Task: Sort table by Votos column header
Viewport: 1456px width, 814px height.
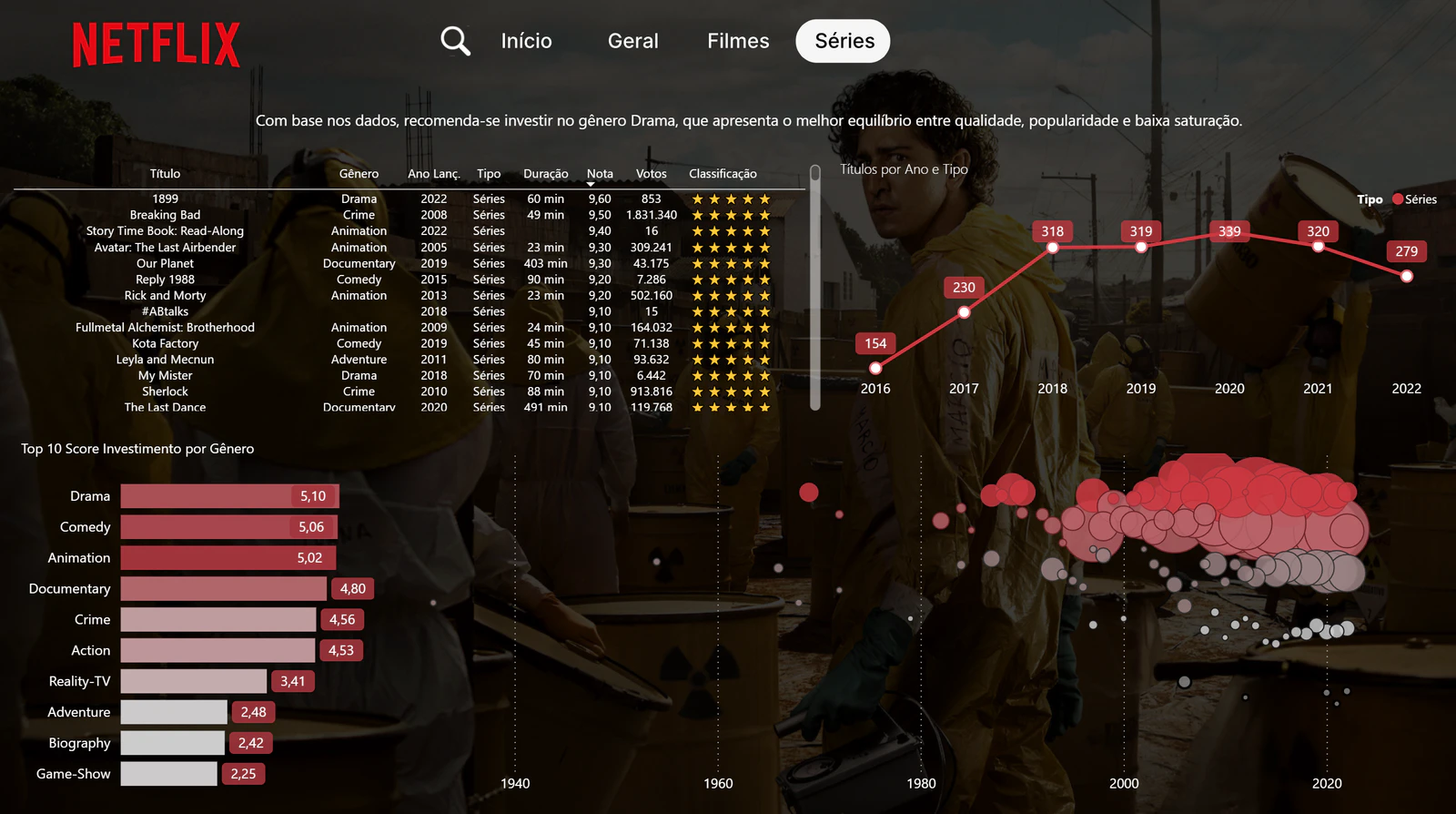Action: 651,174
